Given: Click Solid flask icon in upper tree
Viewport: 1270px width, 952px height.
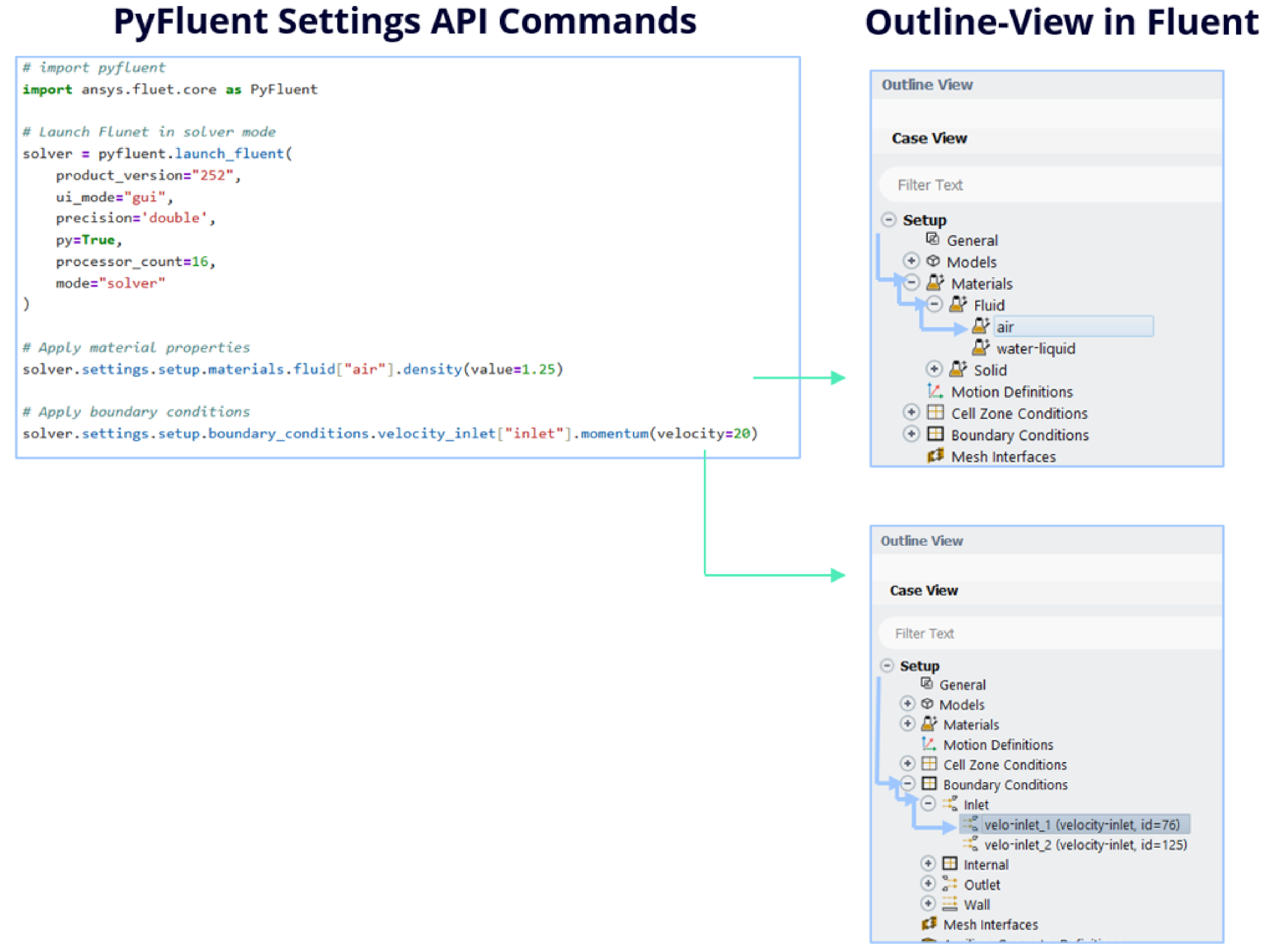Looking at the screenshot, I should tap(958, 369).
